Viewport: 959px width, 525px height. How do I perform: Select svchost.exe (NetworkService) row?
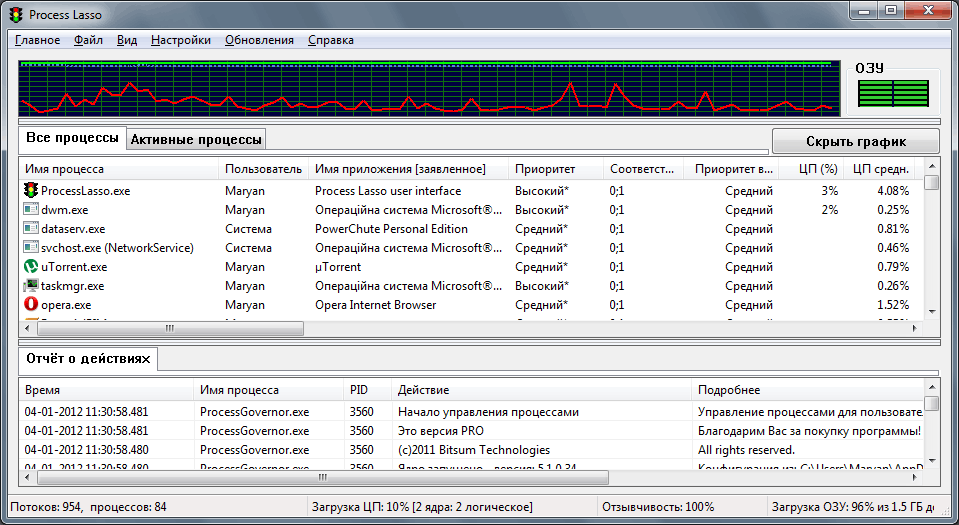tap(472, 248)
